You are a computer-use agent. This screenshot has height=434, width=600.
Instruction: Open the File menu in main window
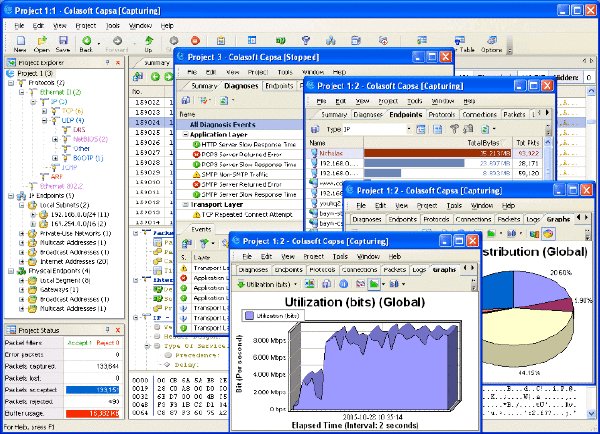[x=19, y=26]
